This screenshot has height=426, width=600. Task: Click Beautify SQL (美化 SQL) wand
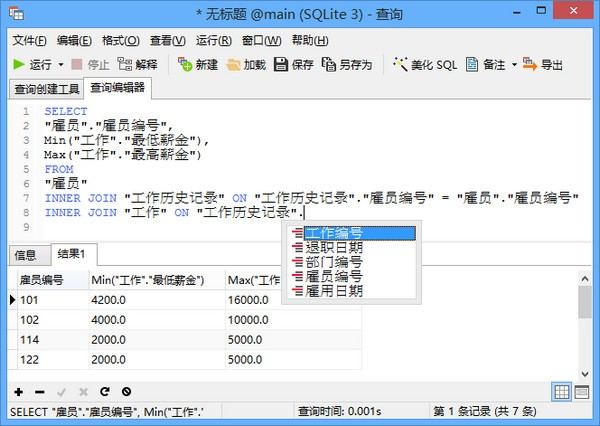[x=425, y=64]
